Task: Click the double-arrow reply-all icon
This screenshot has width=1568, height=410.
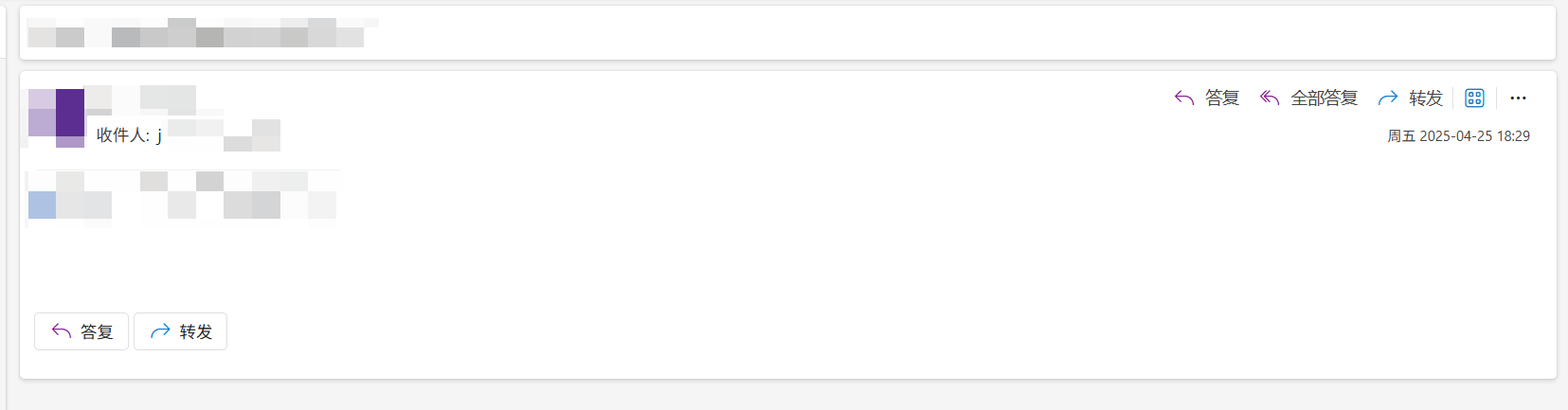Action: (x=1270, y=98)
